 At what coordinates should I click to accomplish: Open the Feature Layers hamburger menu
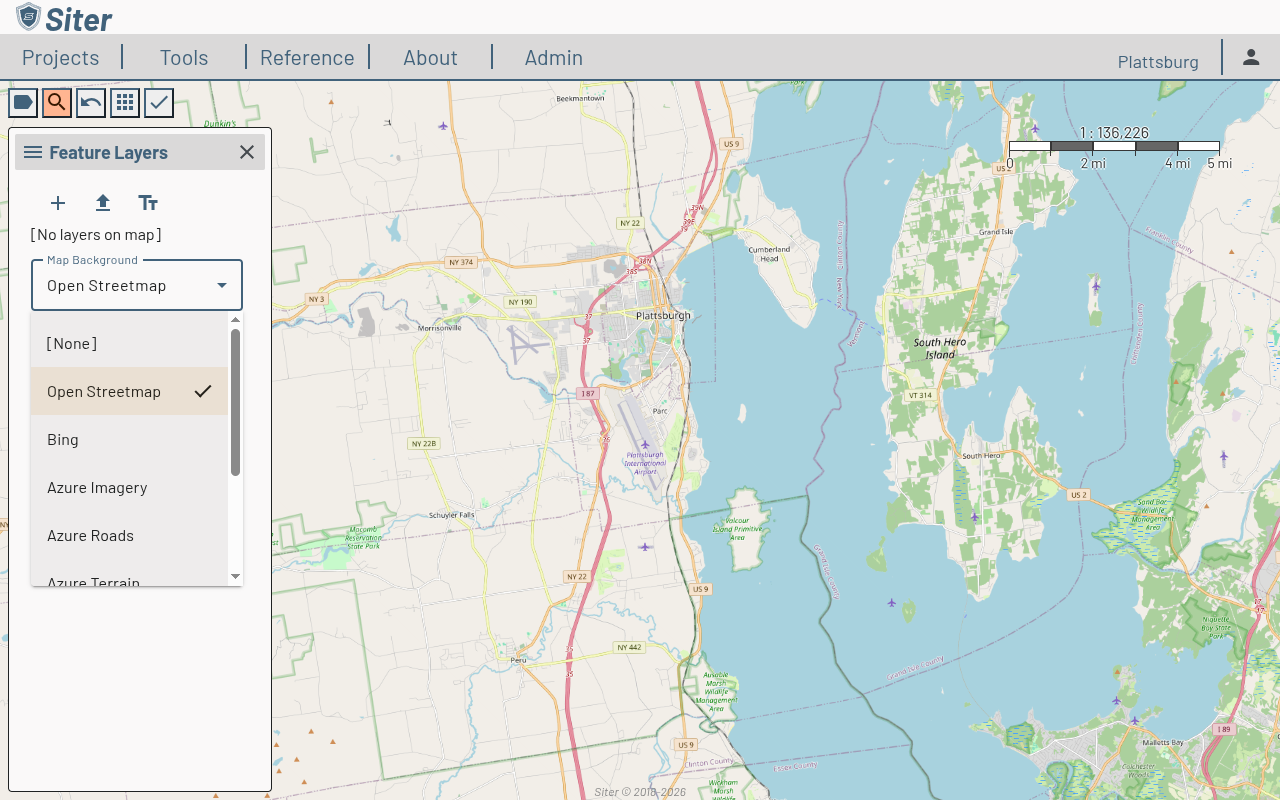click(33, 152)
